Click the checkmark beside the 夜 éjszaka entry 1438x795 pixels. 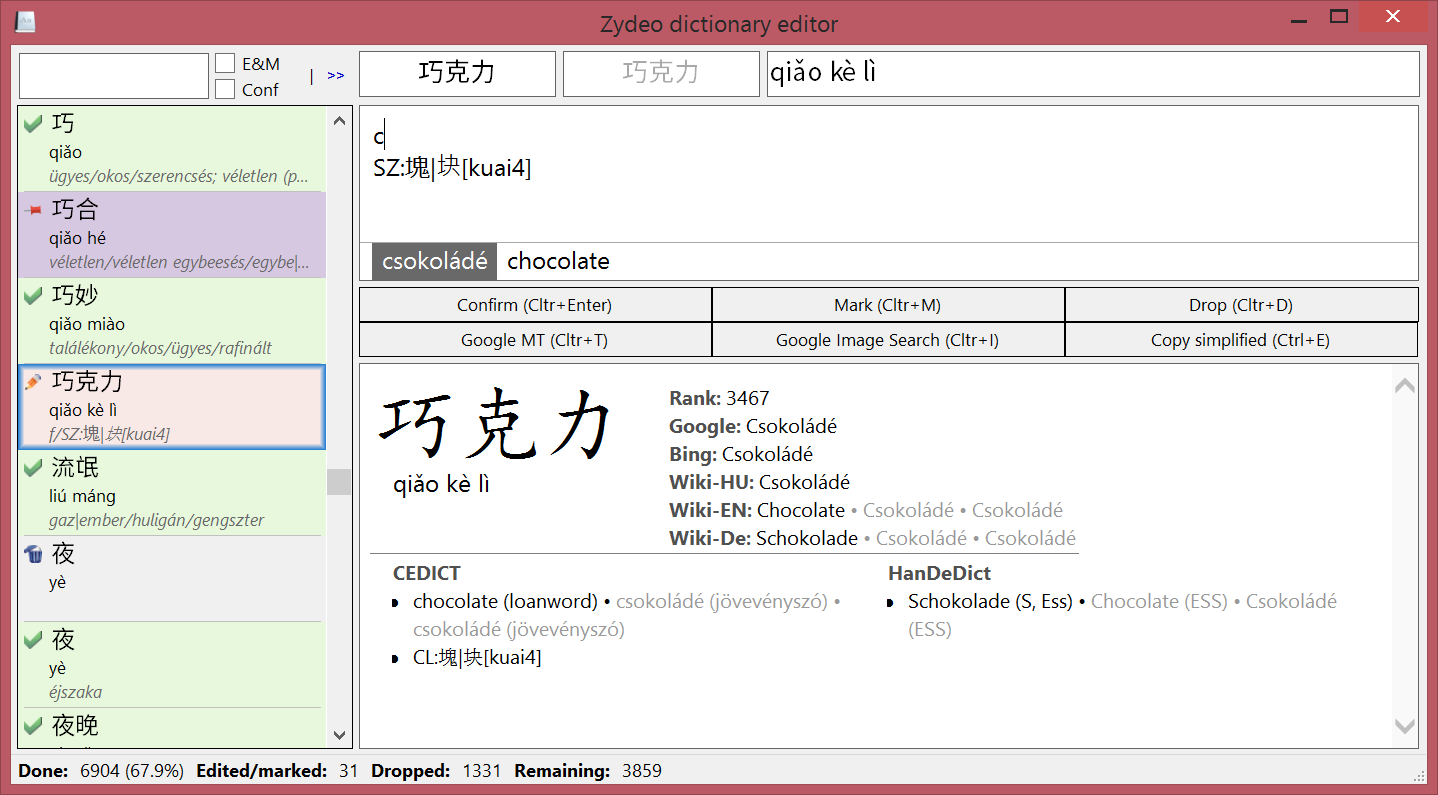[32, 639]
